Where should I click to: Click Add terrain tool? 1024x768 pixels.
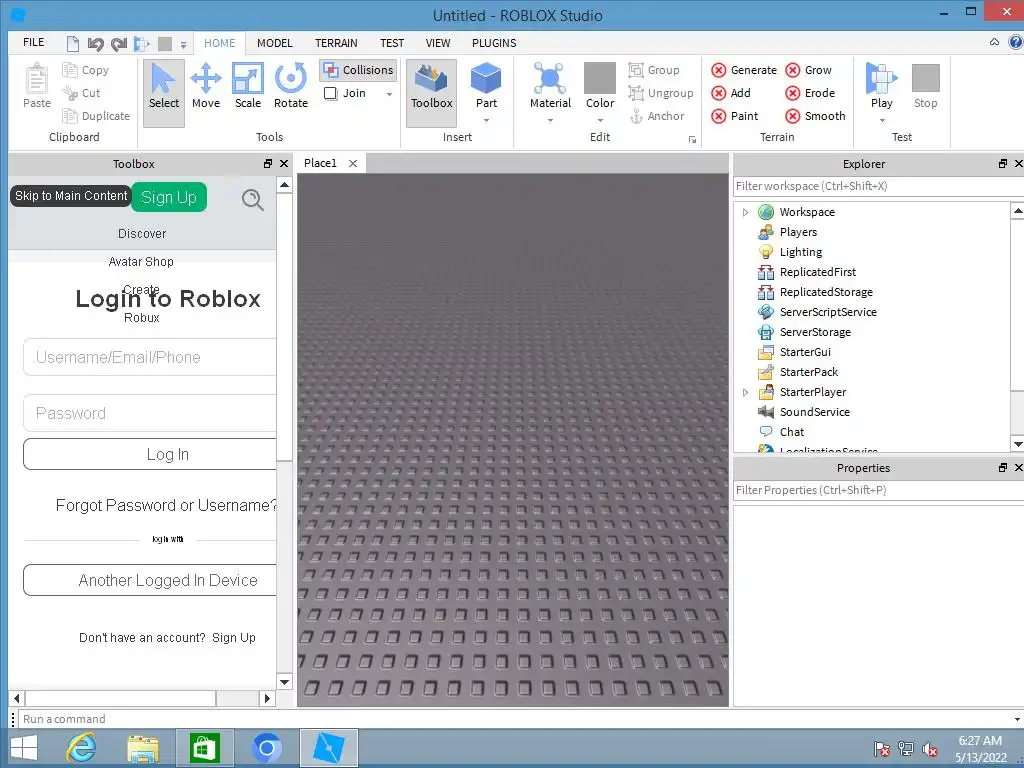click(x=731, y=93)
